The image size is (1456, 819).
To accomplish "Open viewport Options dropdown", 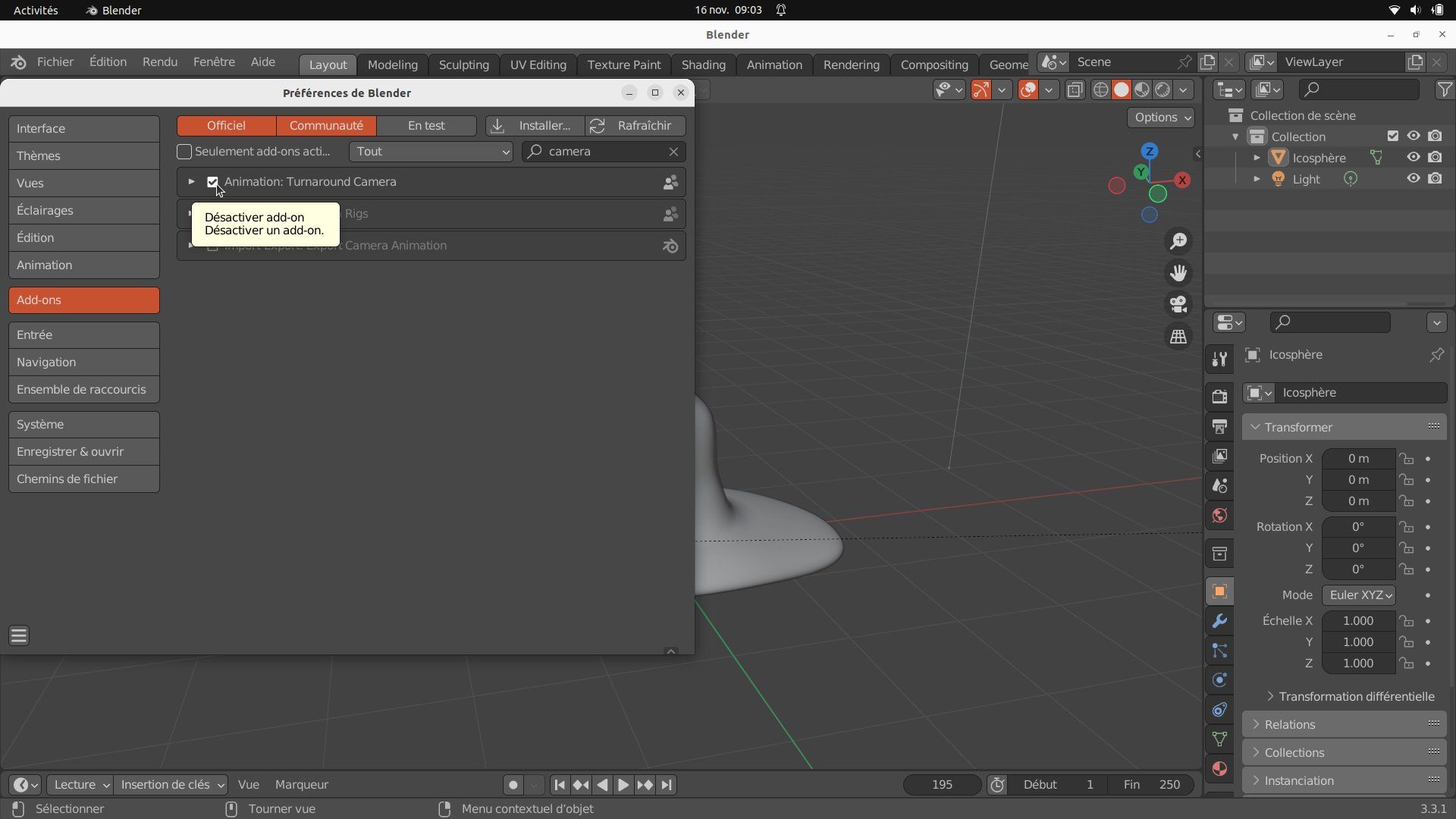I will pyautogui.click(x=1162, y=118).
